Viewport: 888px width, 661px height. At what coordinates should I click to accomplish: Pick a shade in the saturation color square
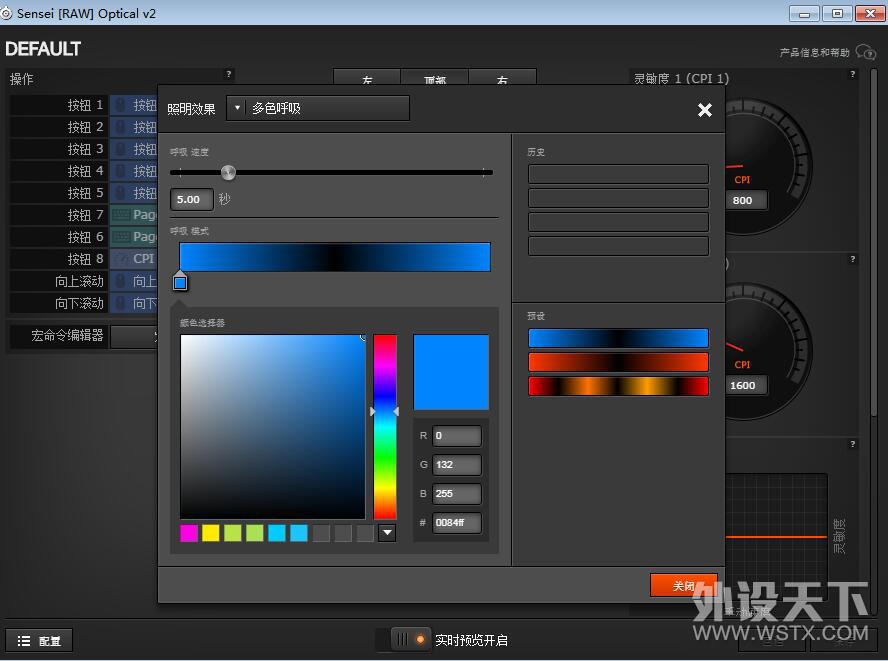tap(273, 427)
